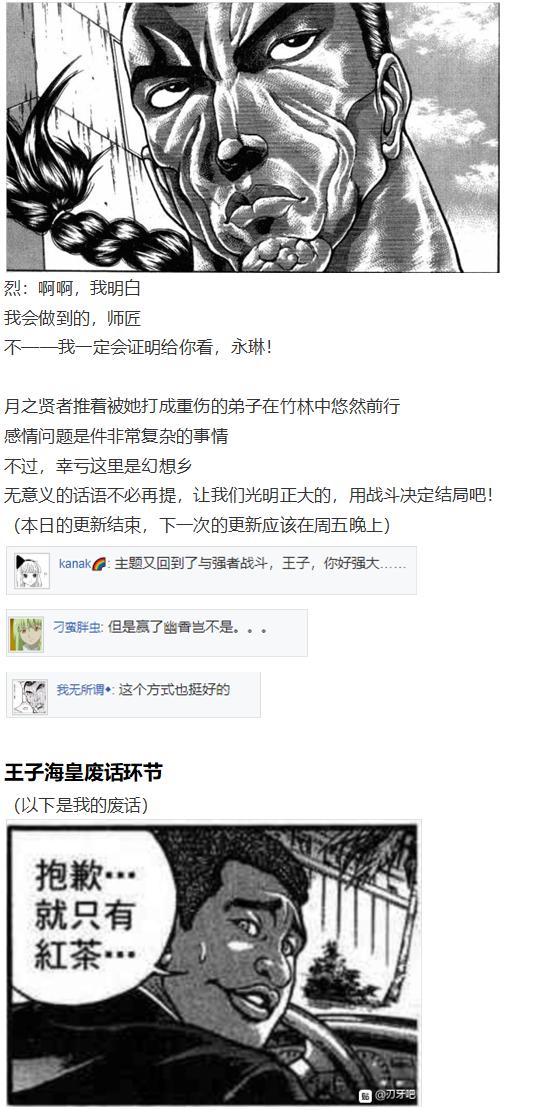The width and height of the screenshot is (558, 1110).
Task: Open 我无所谓's manga avatar
Action: [x=30, y=697]
